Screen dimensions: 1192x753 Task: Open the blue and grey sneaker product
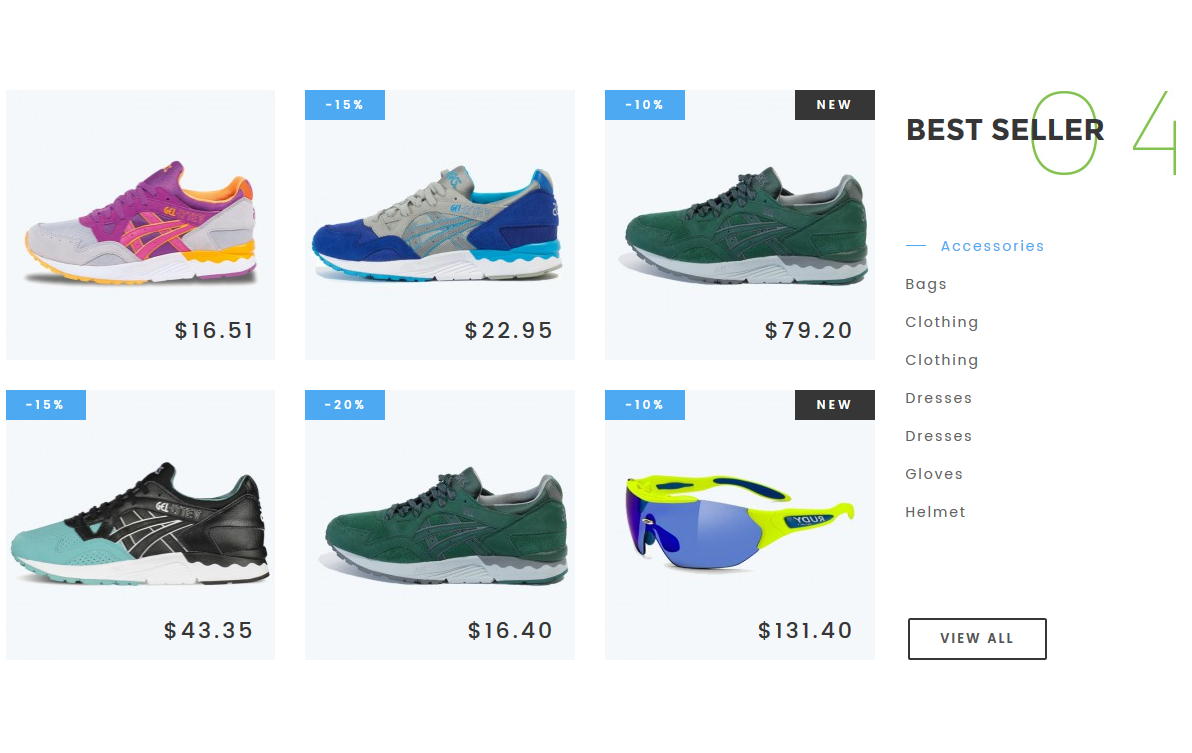(437, 224)
